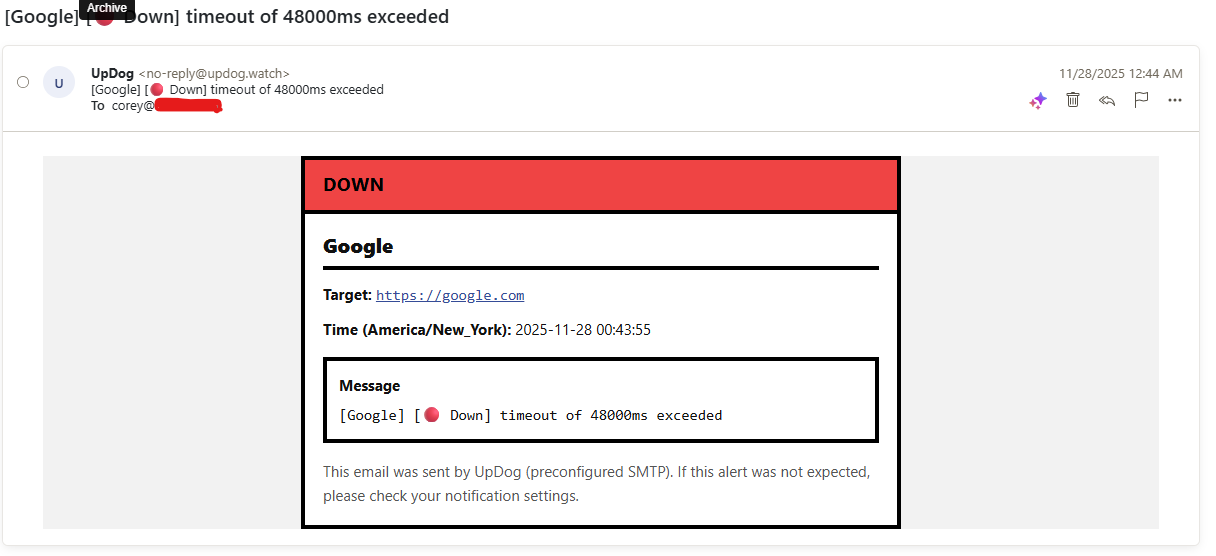
Task: Click sender name UpDog
Action: (x=112, y=73)
